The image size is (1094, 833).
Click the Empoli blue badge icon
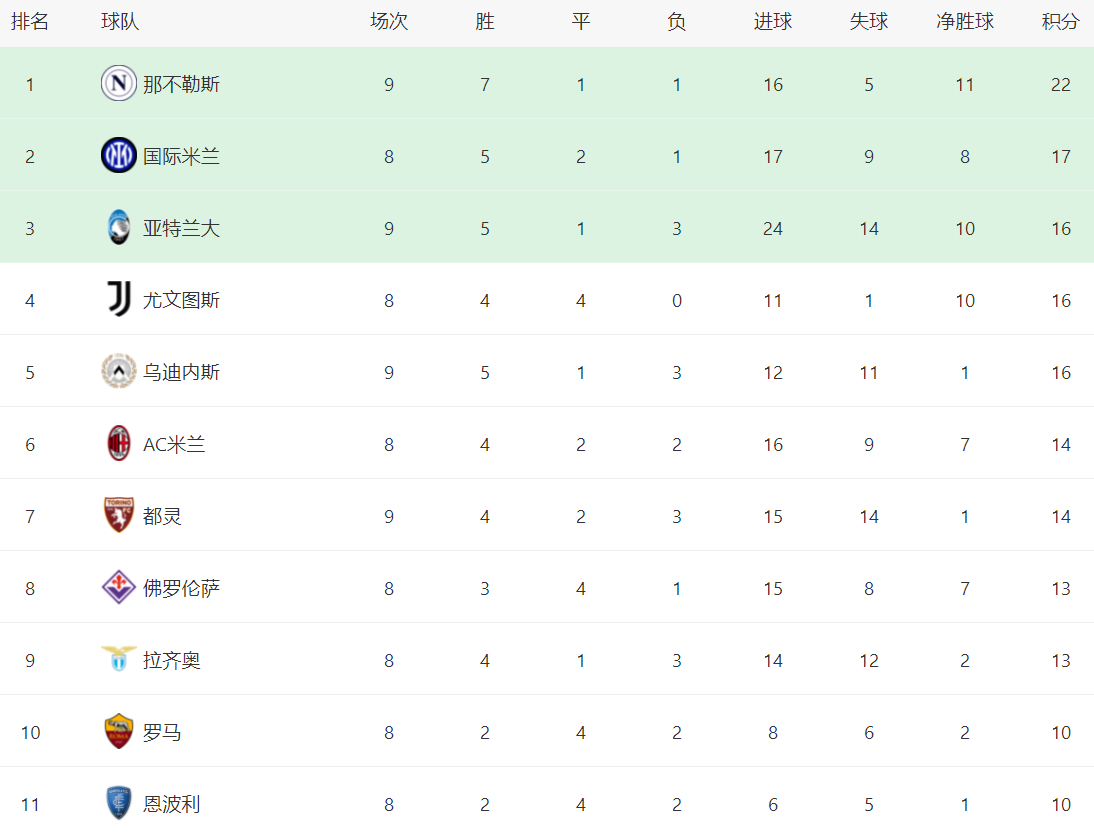point(119,804)
